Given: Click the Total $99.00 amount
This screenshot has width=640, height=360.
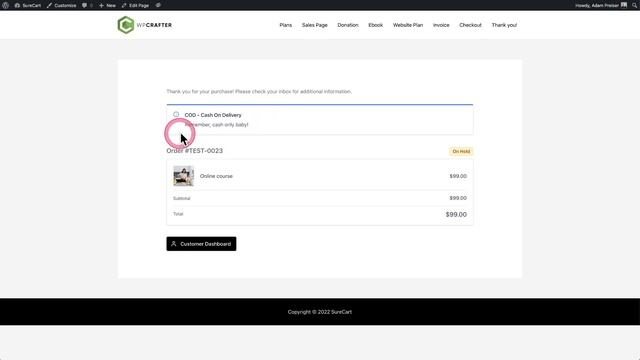Looking at the screenshot, I should 456,214.
